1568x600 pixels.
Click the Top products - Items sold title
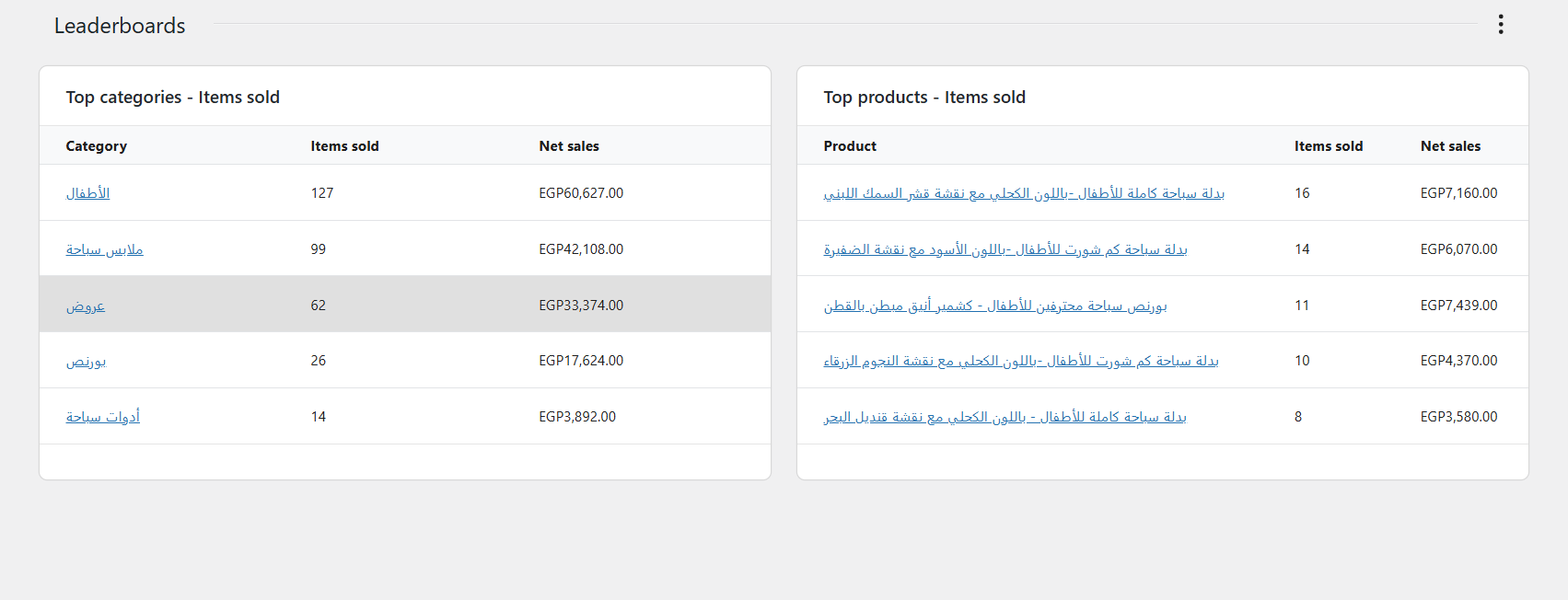coord(924,98)
